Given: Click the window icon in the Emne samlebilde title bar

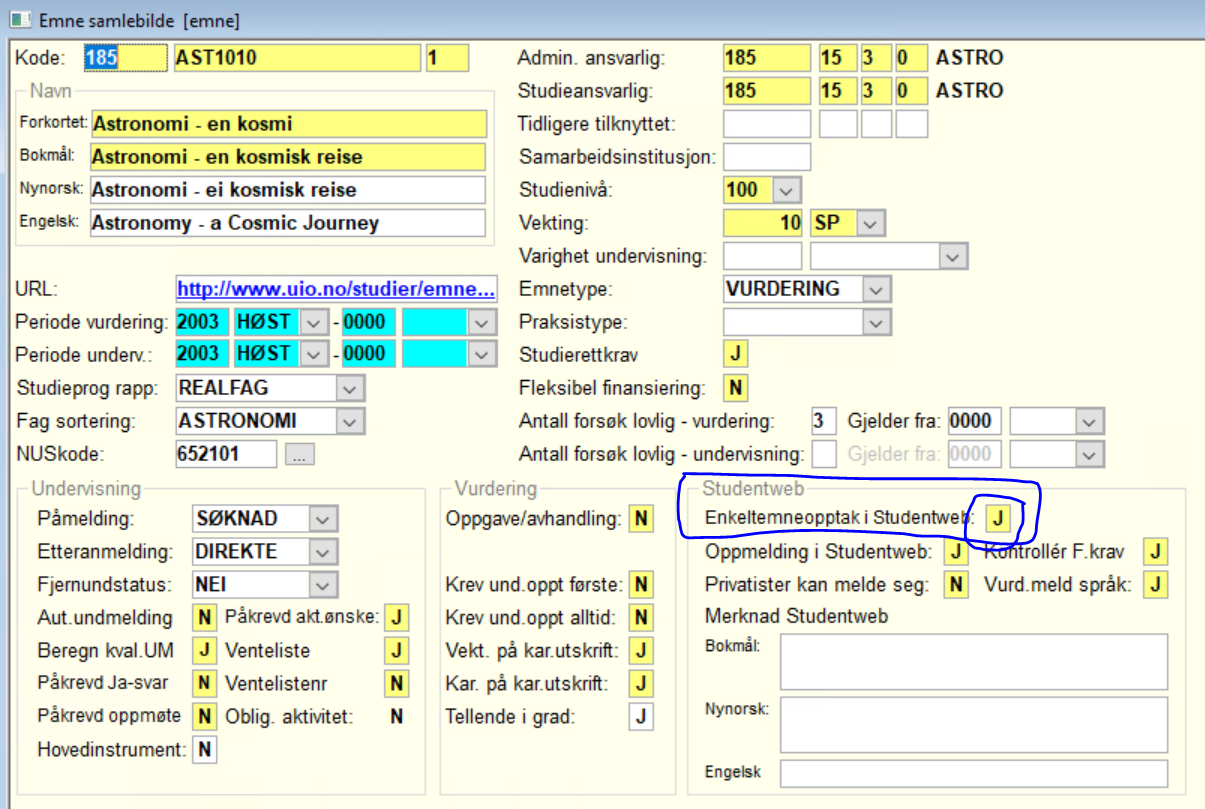Looking at the screenshot, I should pos(19,19).
